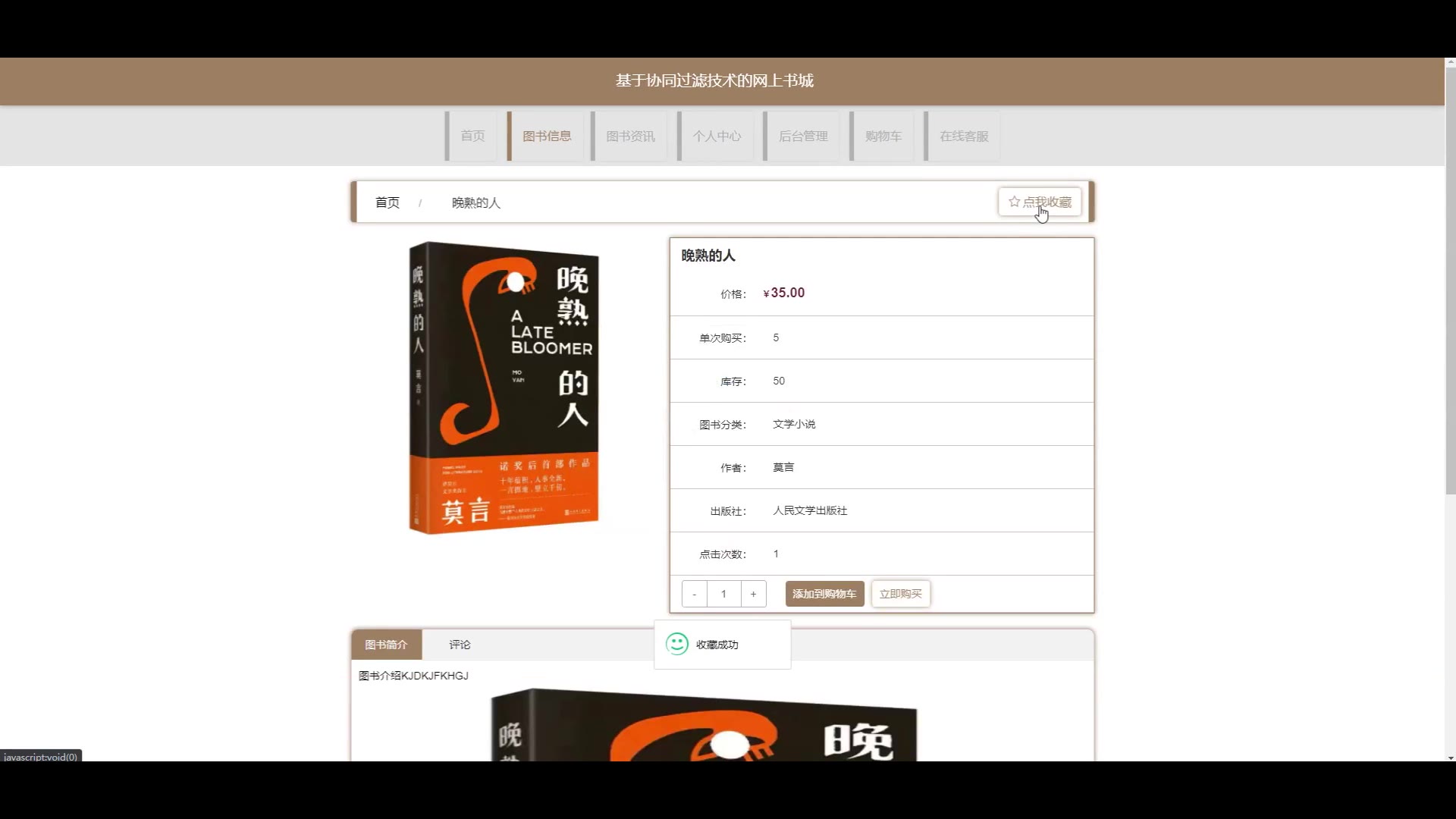Open the 首页 navigation menu item
The image size is (1456, 819).
[x=472, y=136]
